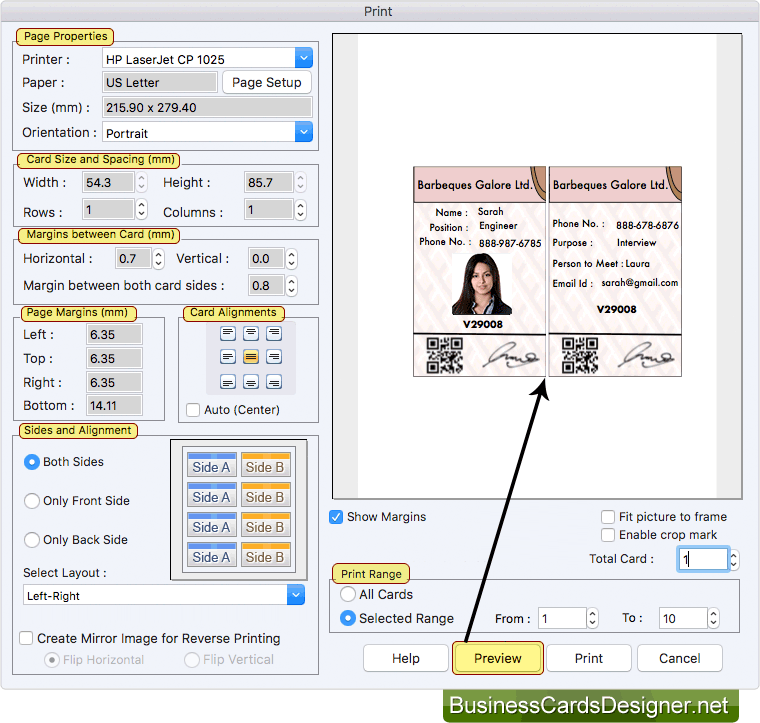Click the Width stepper arrows

pyautogui.click(x=142, y=182)
